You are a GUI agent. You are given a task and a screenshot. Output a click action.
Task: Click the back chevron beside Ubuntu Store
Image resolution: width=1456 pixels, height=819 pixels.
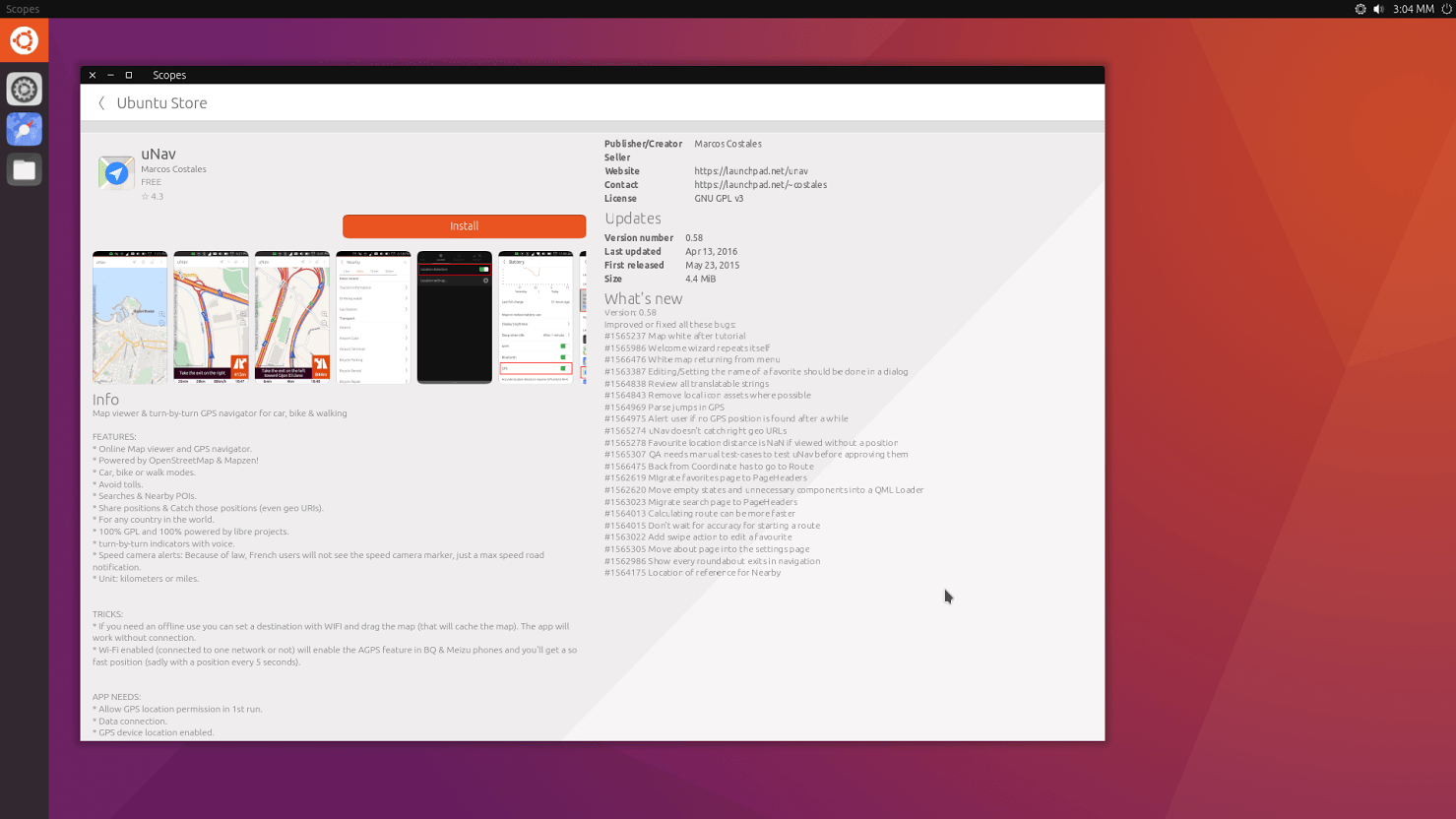tap(101, 102)
